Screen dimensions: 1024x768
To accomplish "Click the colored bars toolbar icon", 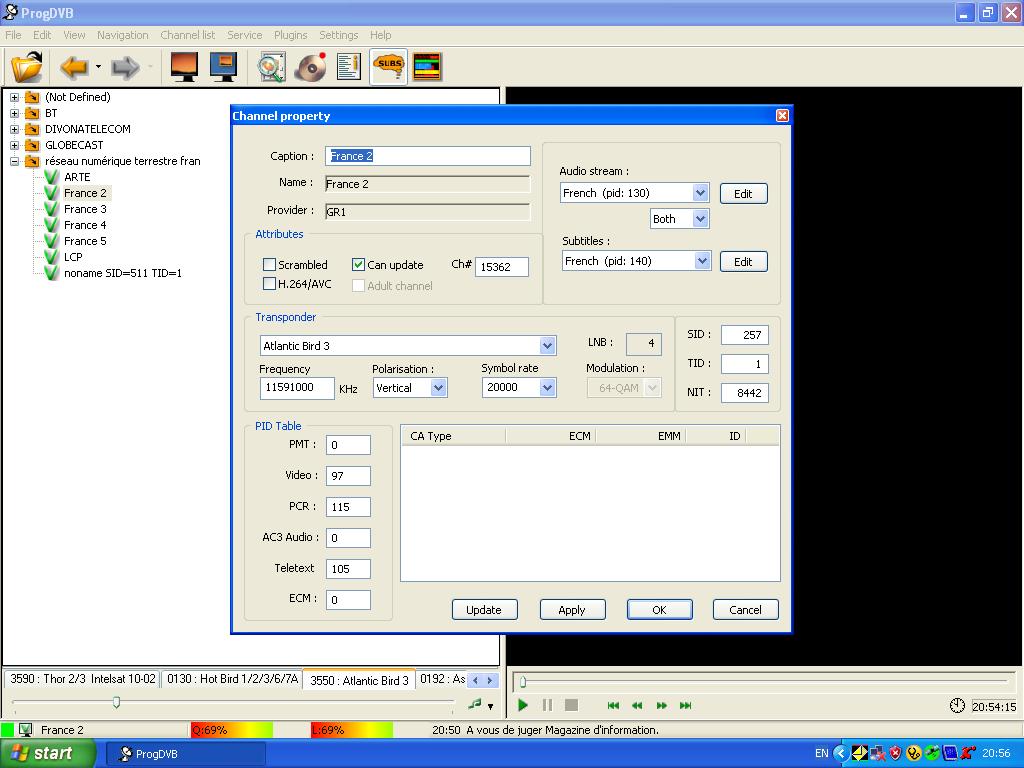I will [427, 67].
